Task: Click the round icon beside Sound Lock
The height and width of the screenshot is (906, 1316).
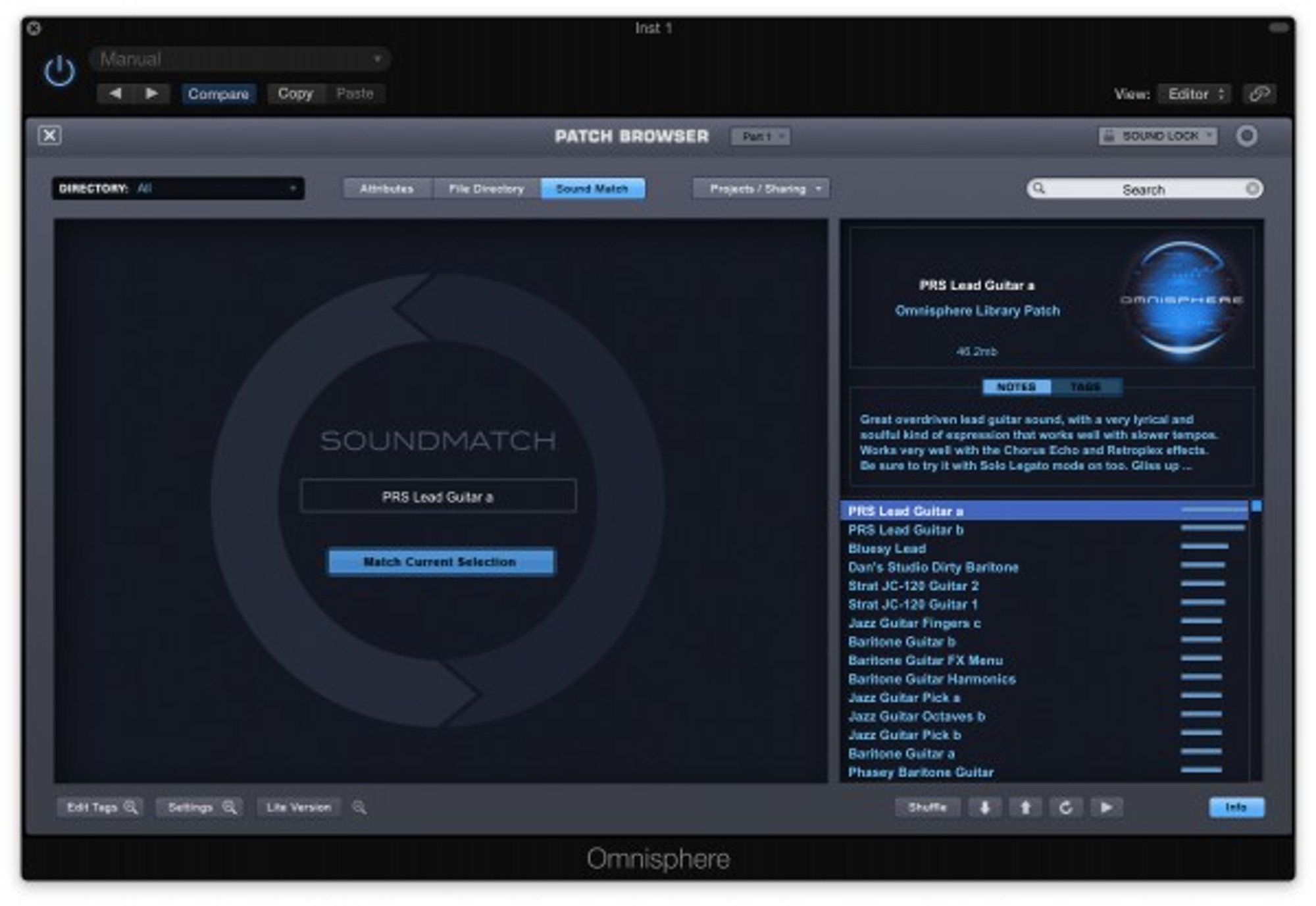Action: [1246, 136]
